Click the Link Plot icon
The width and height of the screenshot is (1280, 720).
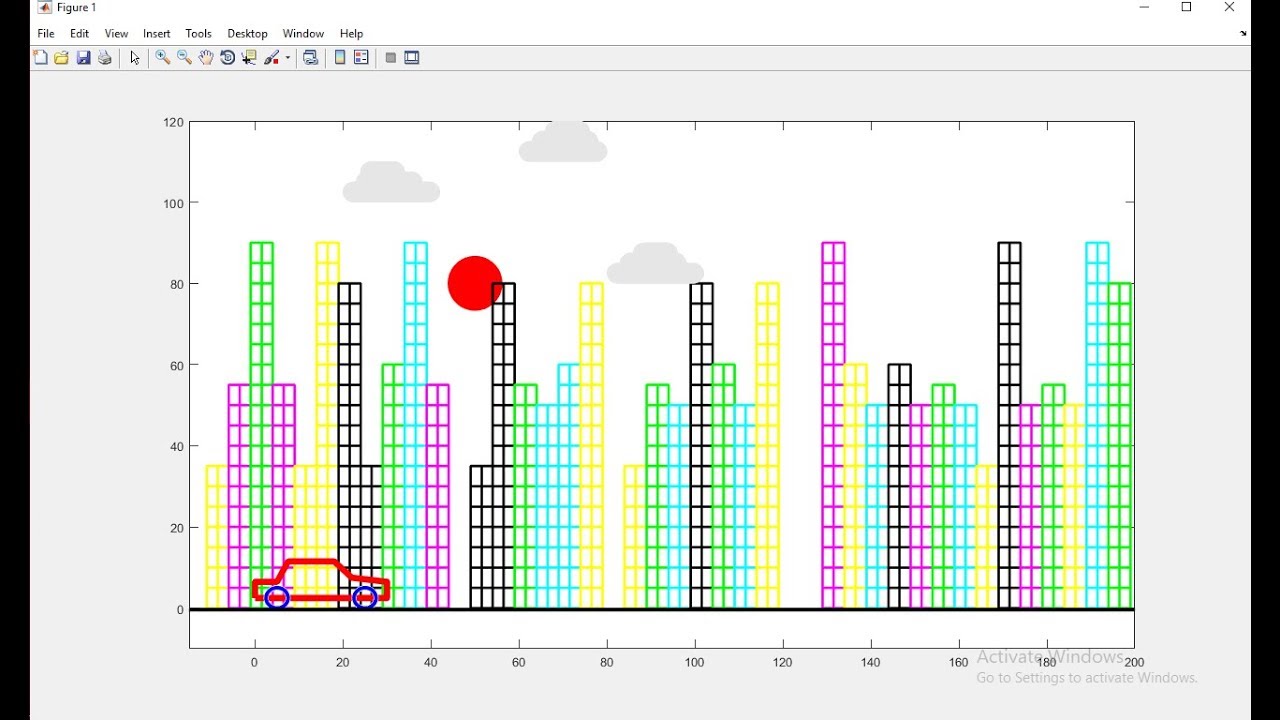(311, 57)
